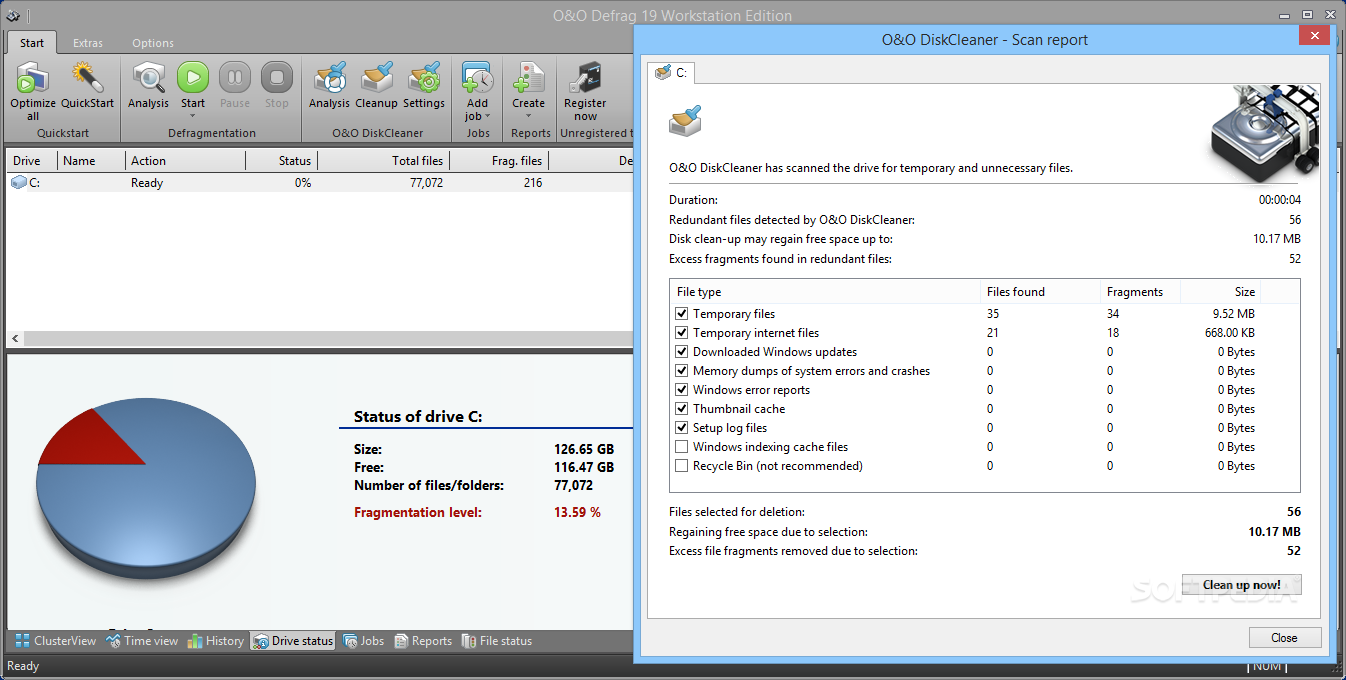
Task: Open the History panel
Action: (x=215, y=641)
